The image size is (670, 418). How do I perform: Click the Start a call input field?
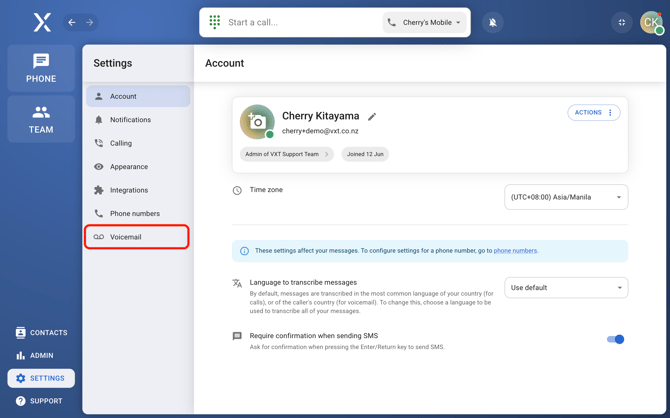tap(300, 22)
